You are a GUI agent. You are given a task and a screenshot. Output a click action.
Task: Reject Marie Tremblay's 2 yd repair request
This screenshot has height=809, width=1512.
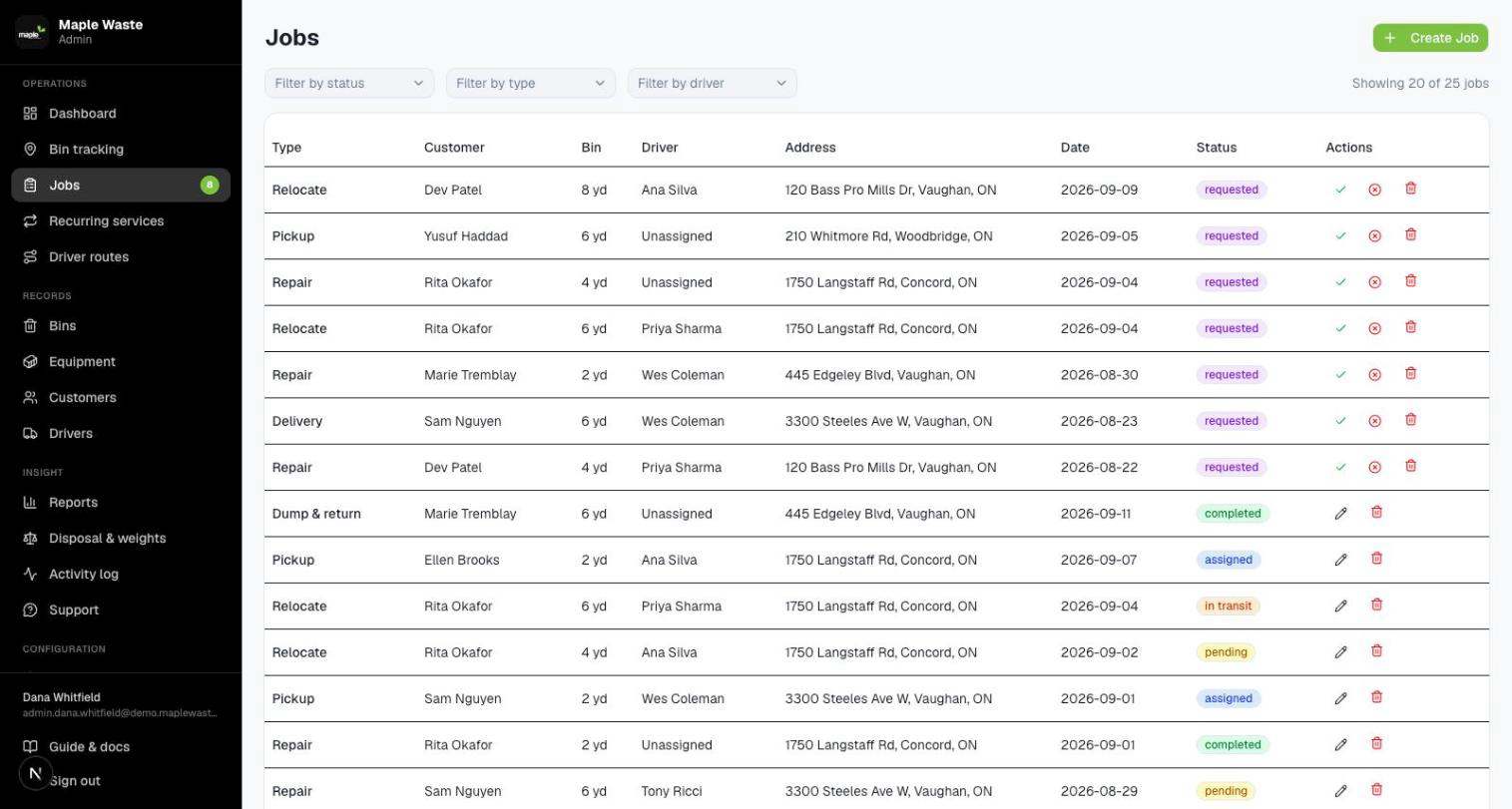point(1374,375)
